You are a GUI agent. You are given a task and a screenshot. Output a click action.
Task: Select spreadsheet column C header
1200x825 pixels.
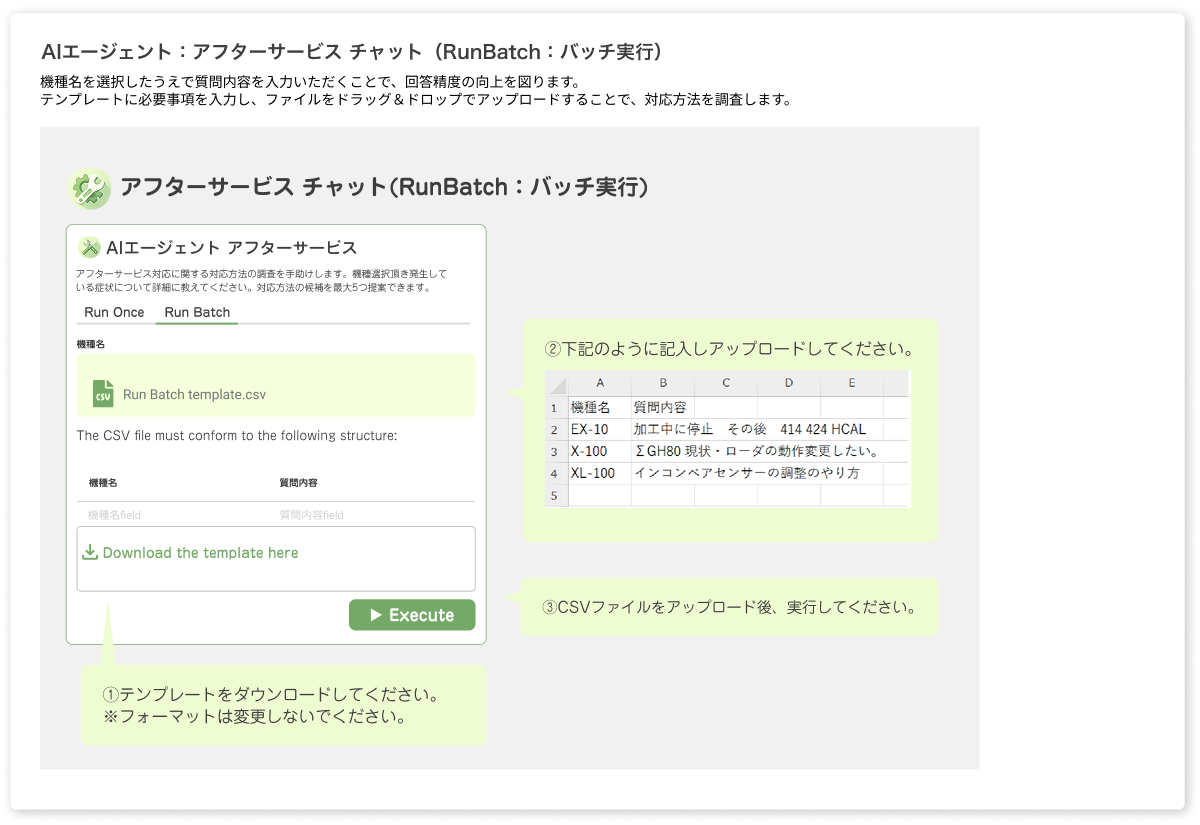click(726, 383)
